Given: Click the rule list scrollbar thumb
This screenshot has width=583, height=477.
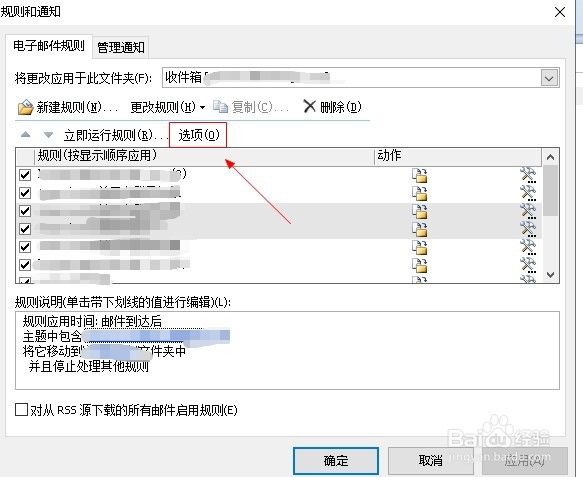Looking at the screenshot, I should [550, 191].
